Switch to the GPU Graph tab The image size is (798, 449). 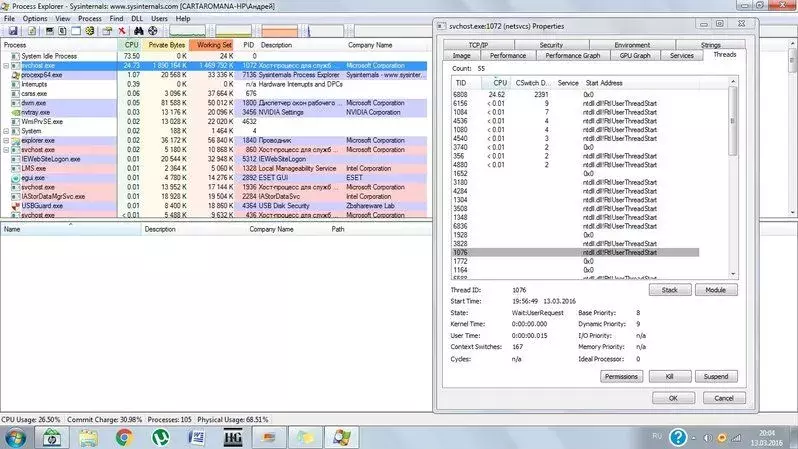(635, 55)
